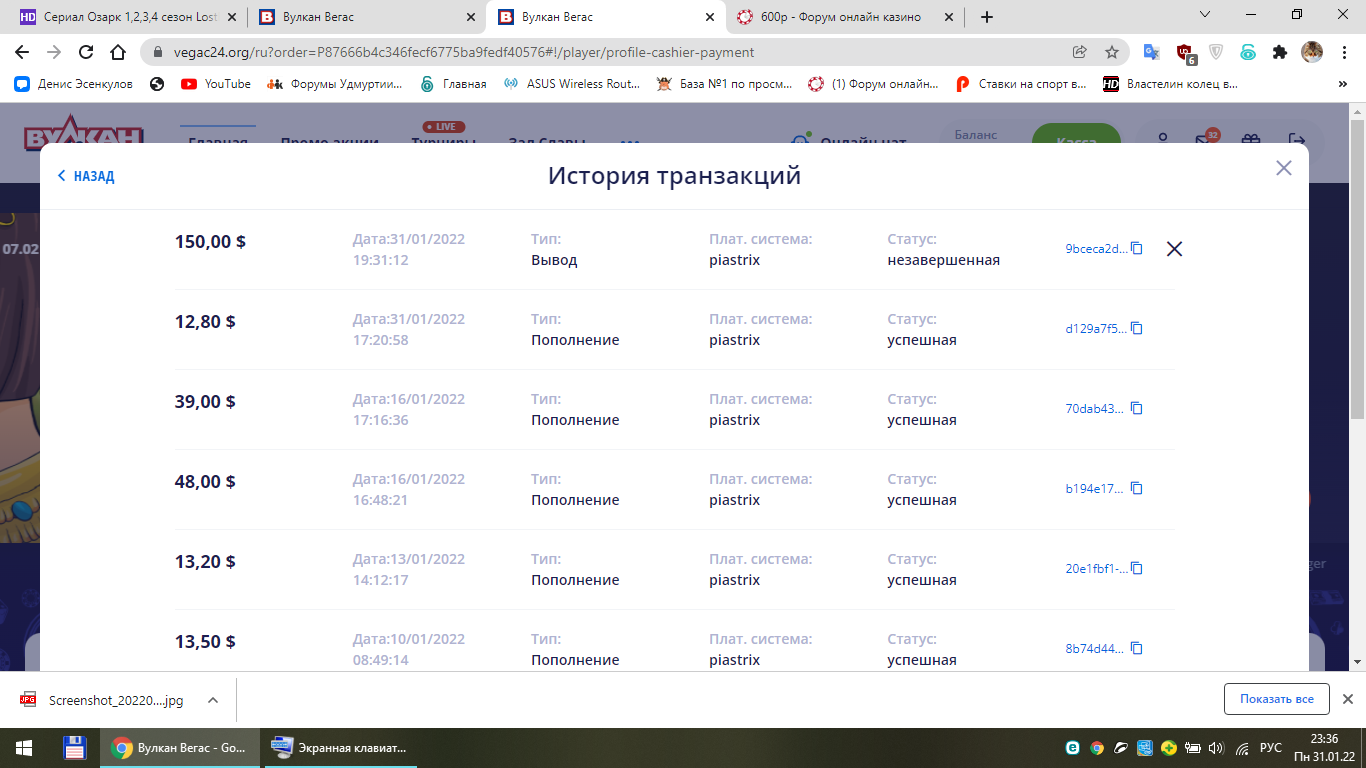Select the 150,00 $ amount
This screenshot has height=768, width=1366.
(210, 242)
